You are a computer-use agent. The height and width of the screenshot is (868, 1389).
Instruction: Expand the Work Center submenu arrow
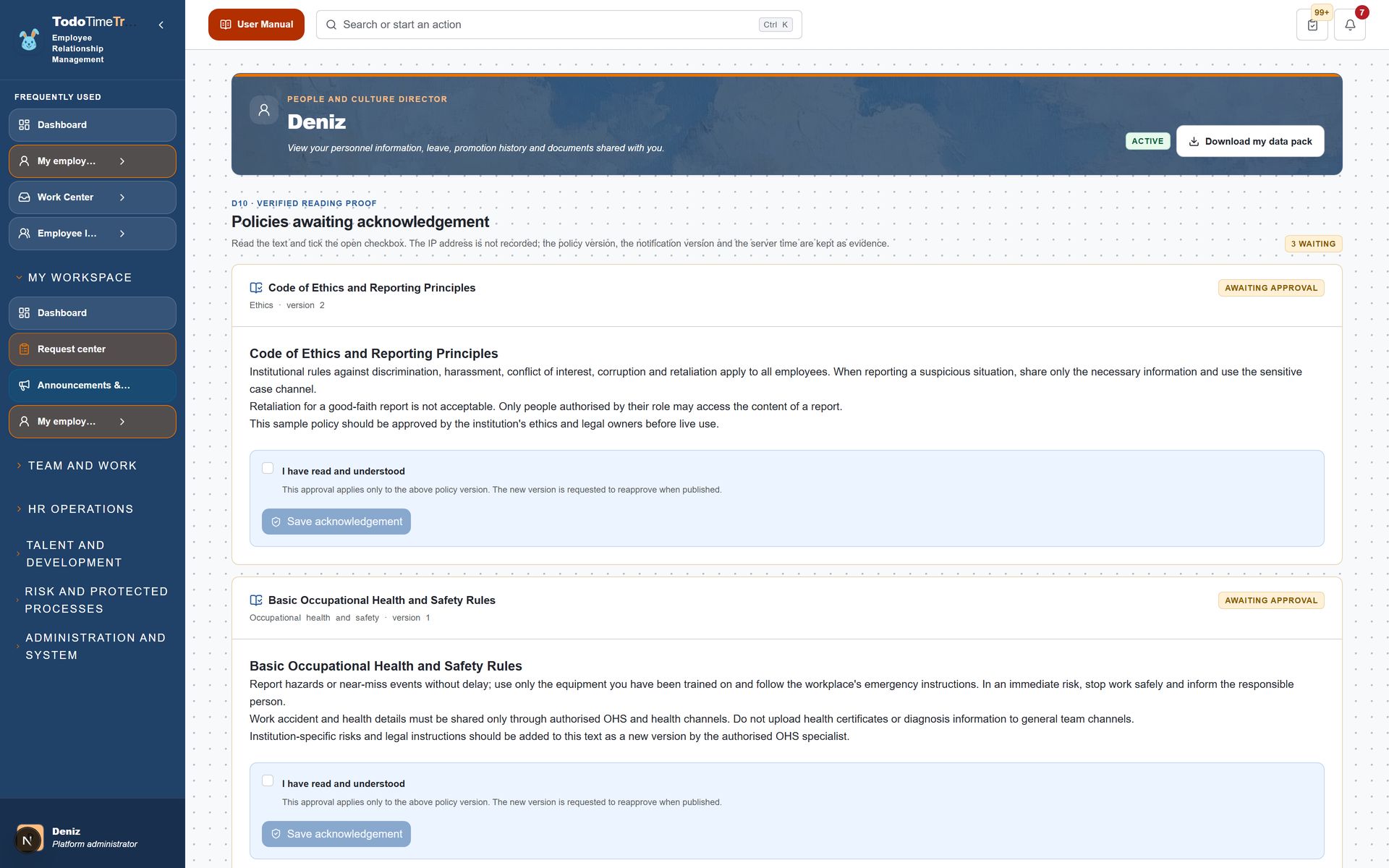click(122, 197)
